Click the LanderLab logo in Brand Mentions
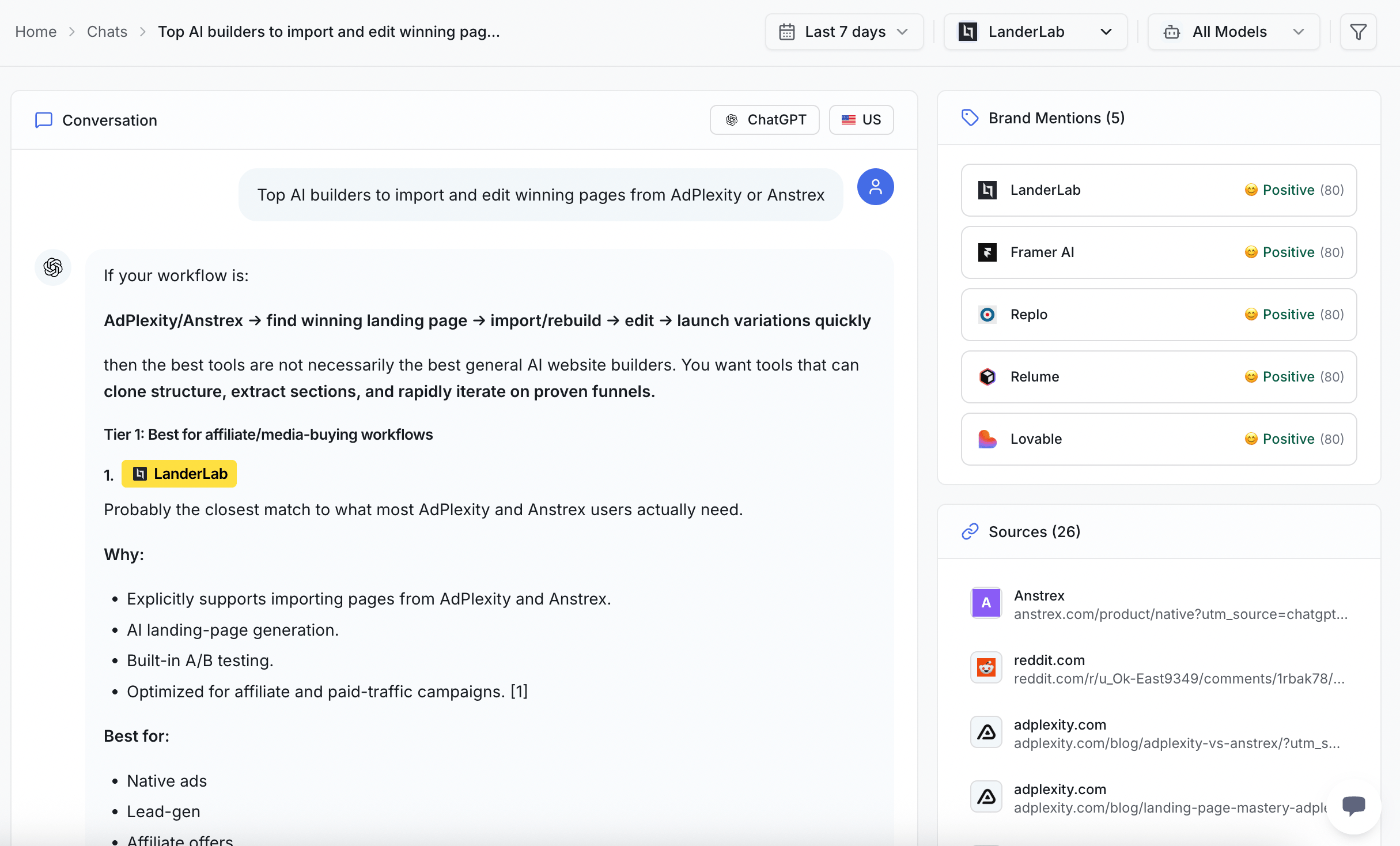 click(x=987, y=190)
